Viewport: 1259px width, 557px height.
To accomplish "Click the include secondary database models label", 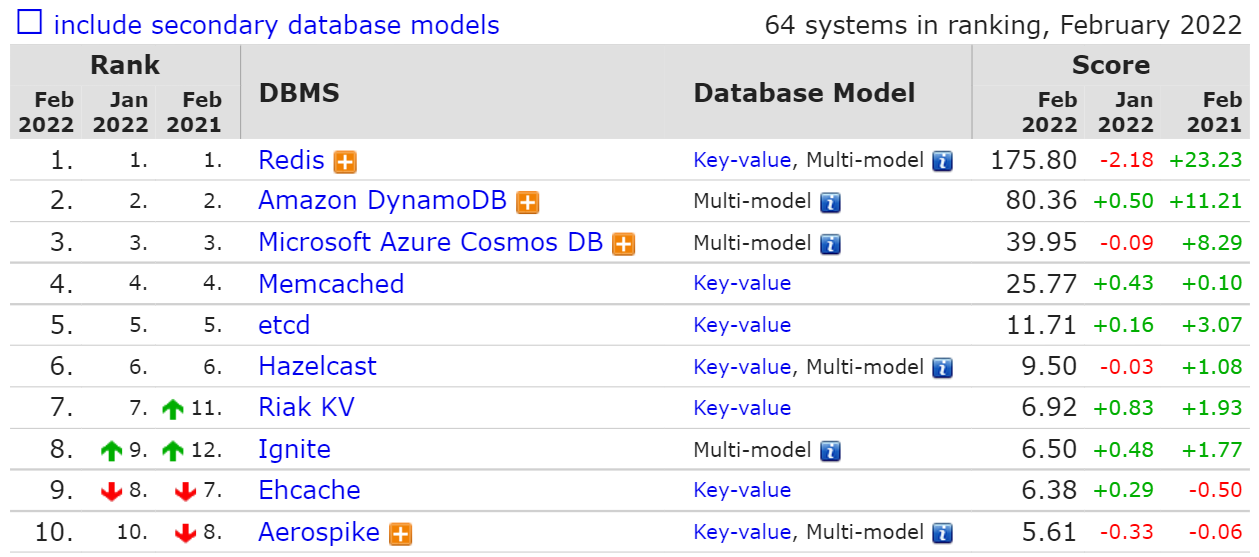I will coord(276,24).
